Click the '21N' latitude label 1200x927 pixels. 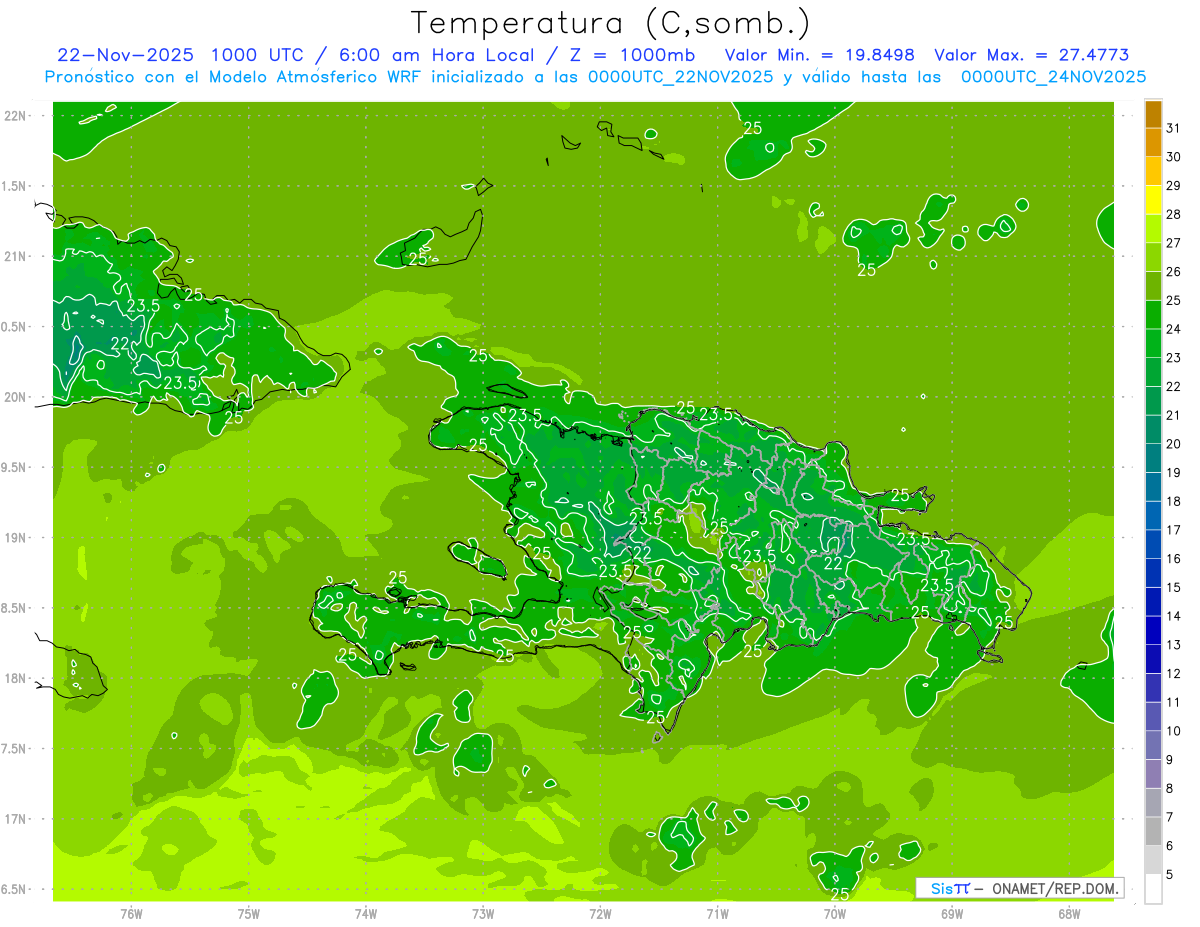(15, 256)
